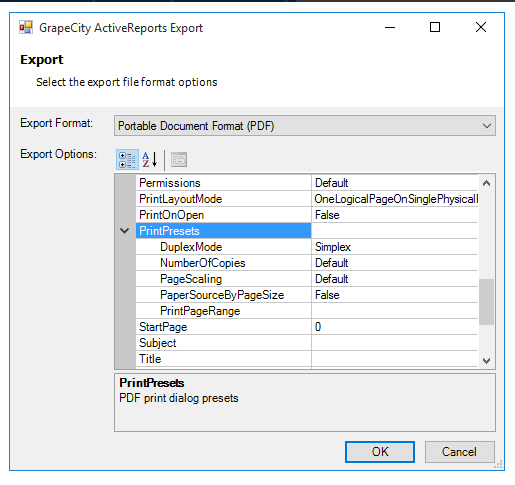Select the PrintPageRange property
The width and height of the screenshot is (515, 485).
pyautogui.click(x=223, y=311)
